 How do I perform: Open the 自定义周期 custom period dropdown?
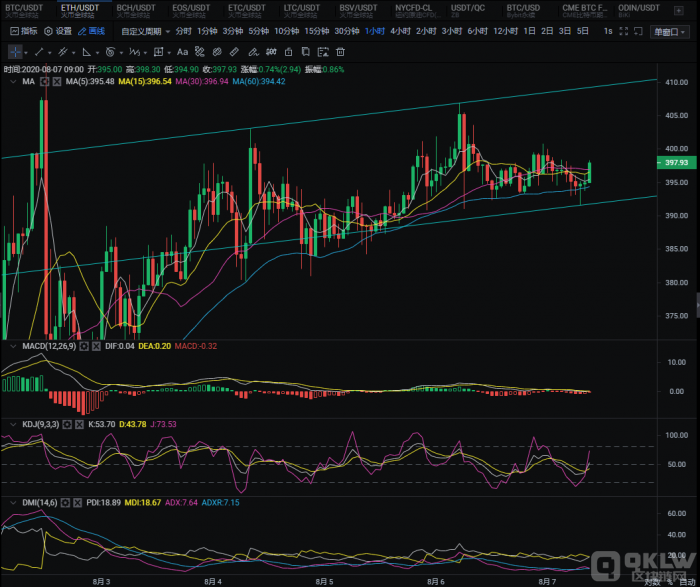pyautogui.click(x=146, y=31)
